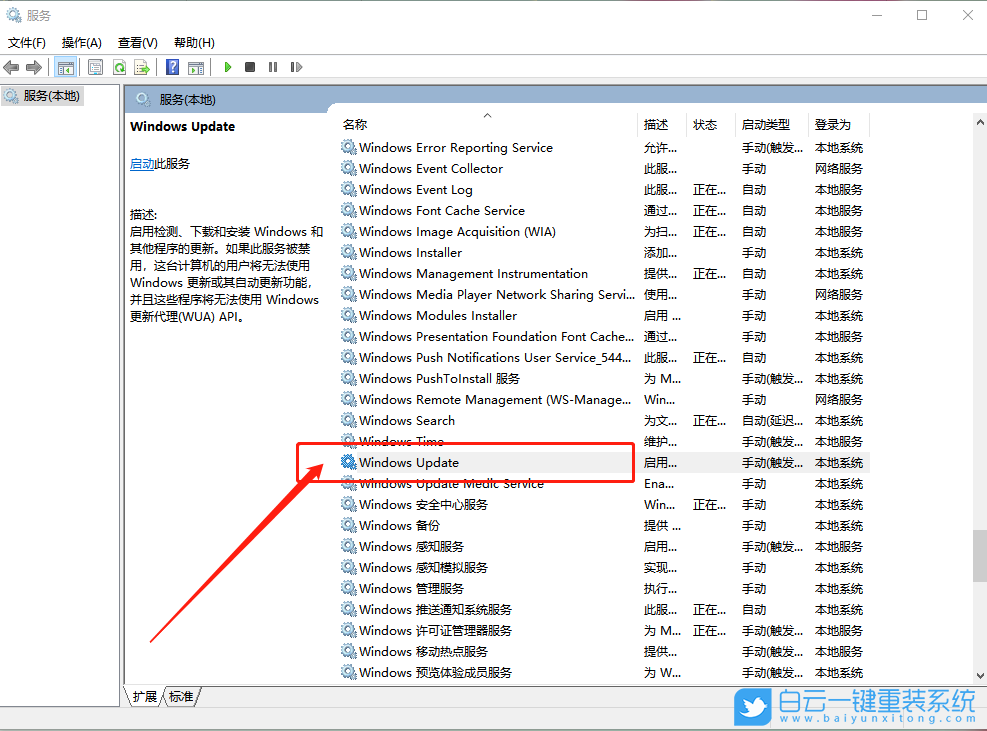
Task: Select the Start Service green play icon
Action: point(227,67)
